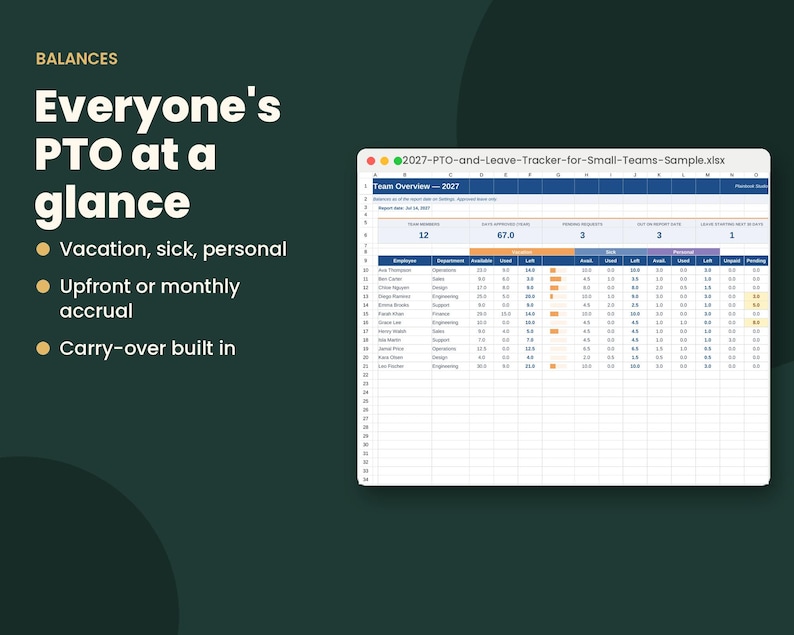Viewport: 794px width, 635px height.
Task: Select the Jamal Price employee cell
Action: tap(405, 349)
